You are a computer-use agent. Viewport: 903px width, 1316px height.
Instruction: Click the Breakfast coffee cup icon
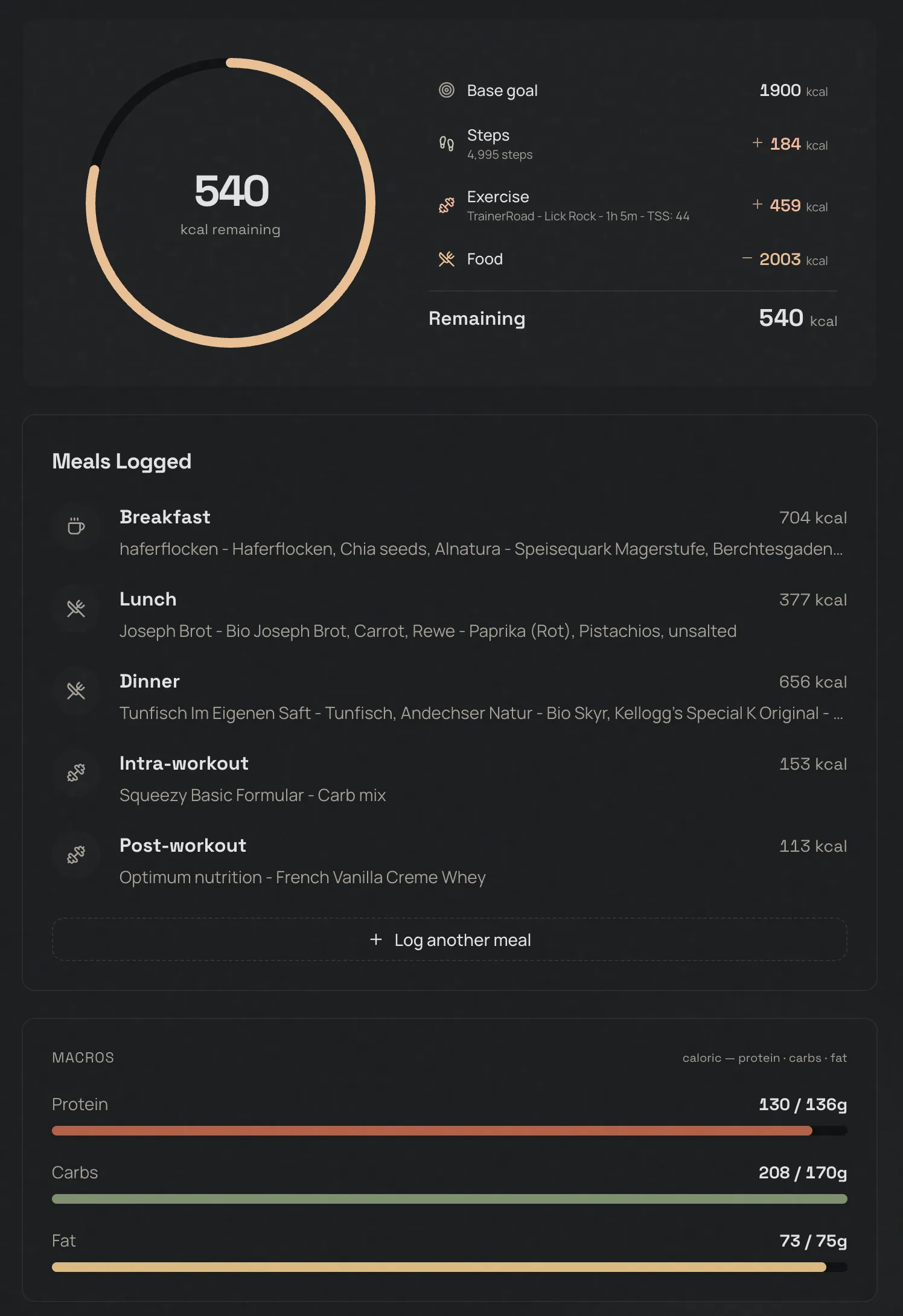[76, 526]
